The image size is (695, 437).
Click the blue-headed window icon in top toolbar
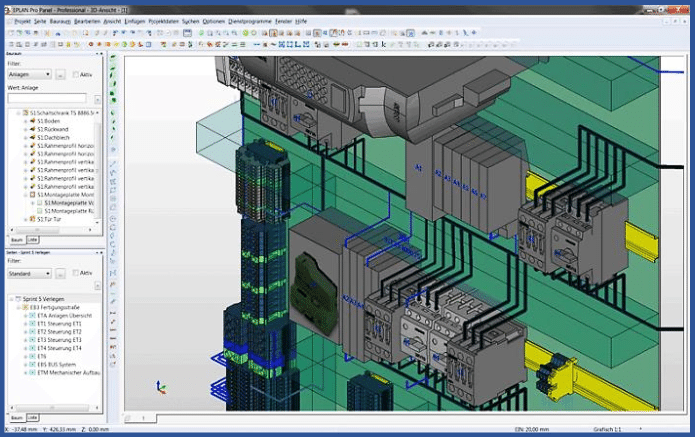click(x=187, y=33)
